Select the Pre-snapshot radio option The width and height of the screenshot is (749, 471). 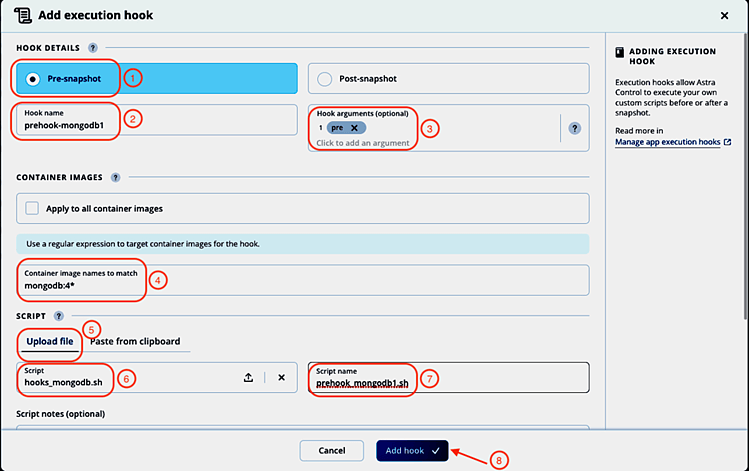[33, 78]
